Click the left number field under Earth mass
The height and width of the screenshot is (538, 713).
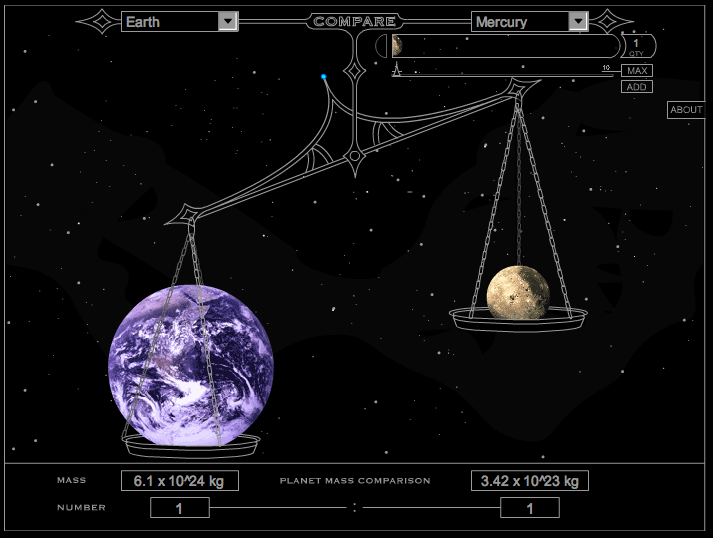(180, 508)
